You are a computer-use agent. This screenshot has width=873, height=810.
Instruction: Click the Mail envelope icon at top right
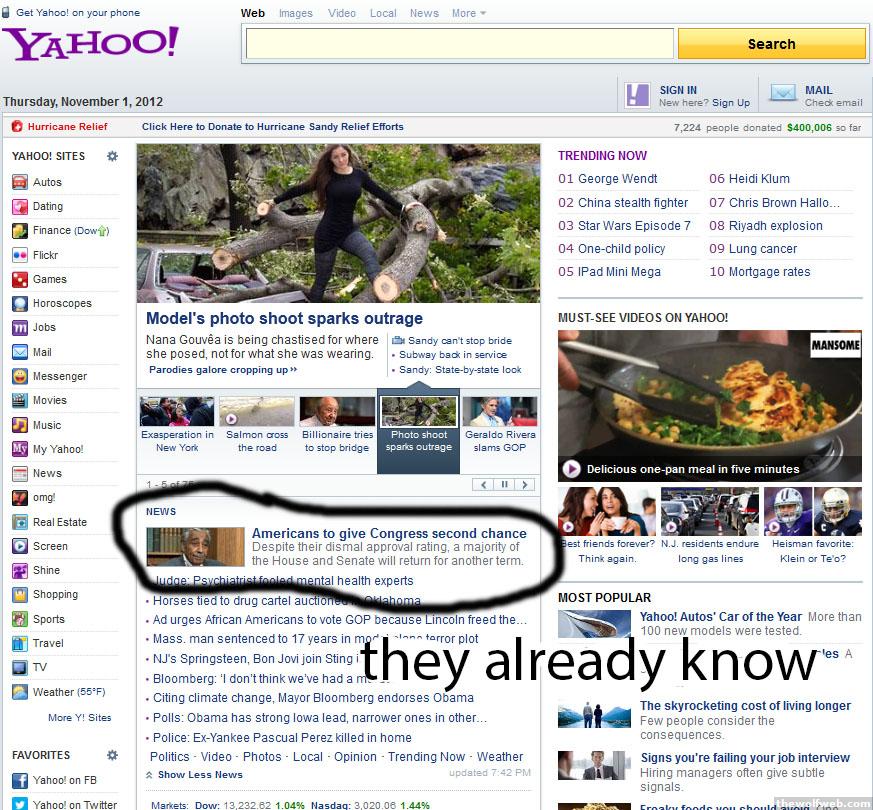(783, 95)
